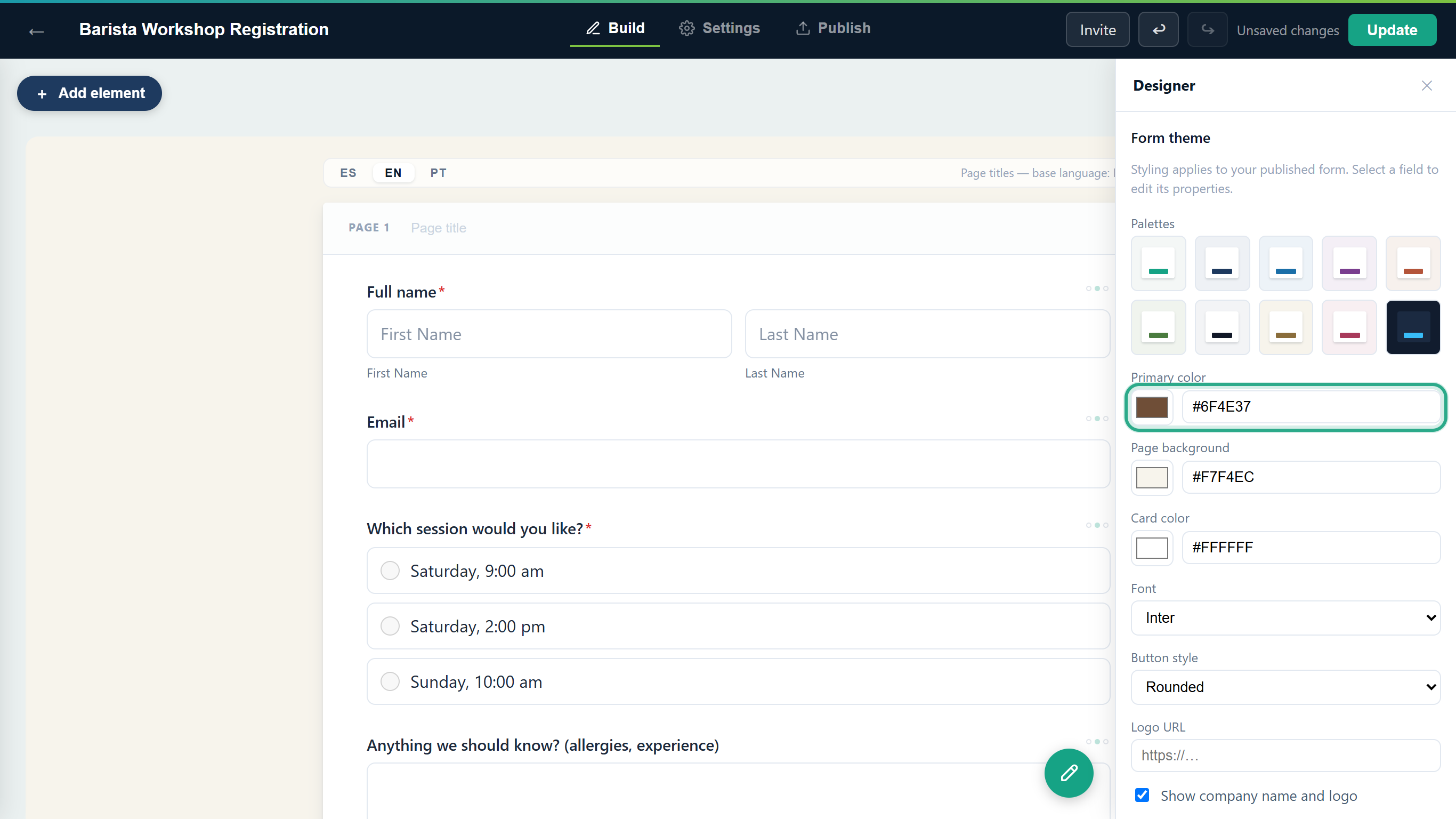Image resolution: width=1456 pixels, height=819 pixels.
Task: Pick the rust orange palette
Action: [1413, 263]
